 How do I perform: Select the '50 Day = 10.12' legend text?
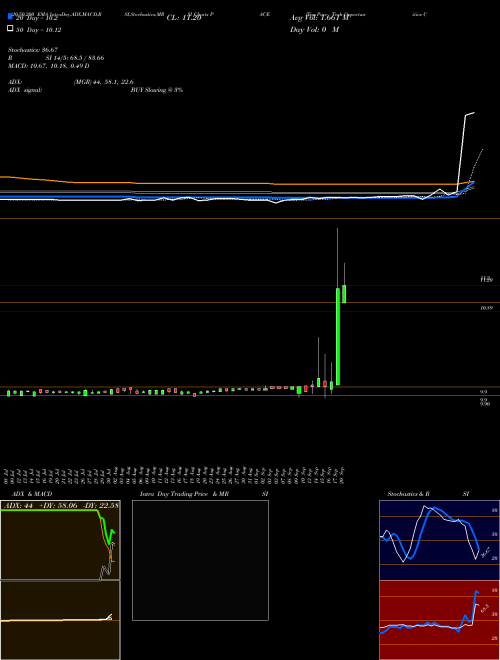click(x=38, y=30)
